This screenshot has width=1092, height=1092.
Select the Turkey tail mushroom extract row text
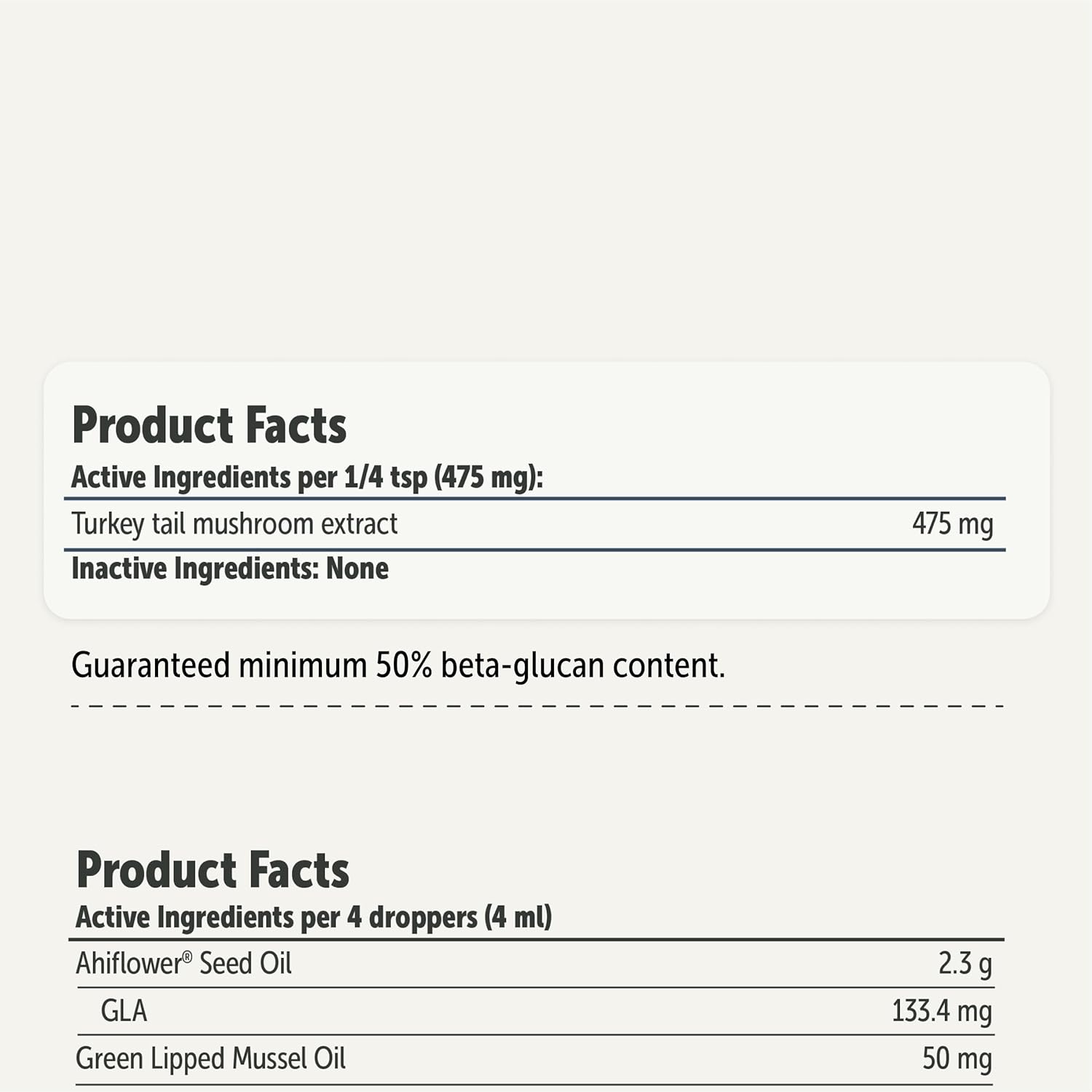pyautogui.click(x=234, y=524)
